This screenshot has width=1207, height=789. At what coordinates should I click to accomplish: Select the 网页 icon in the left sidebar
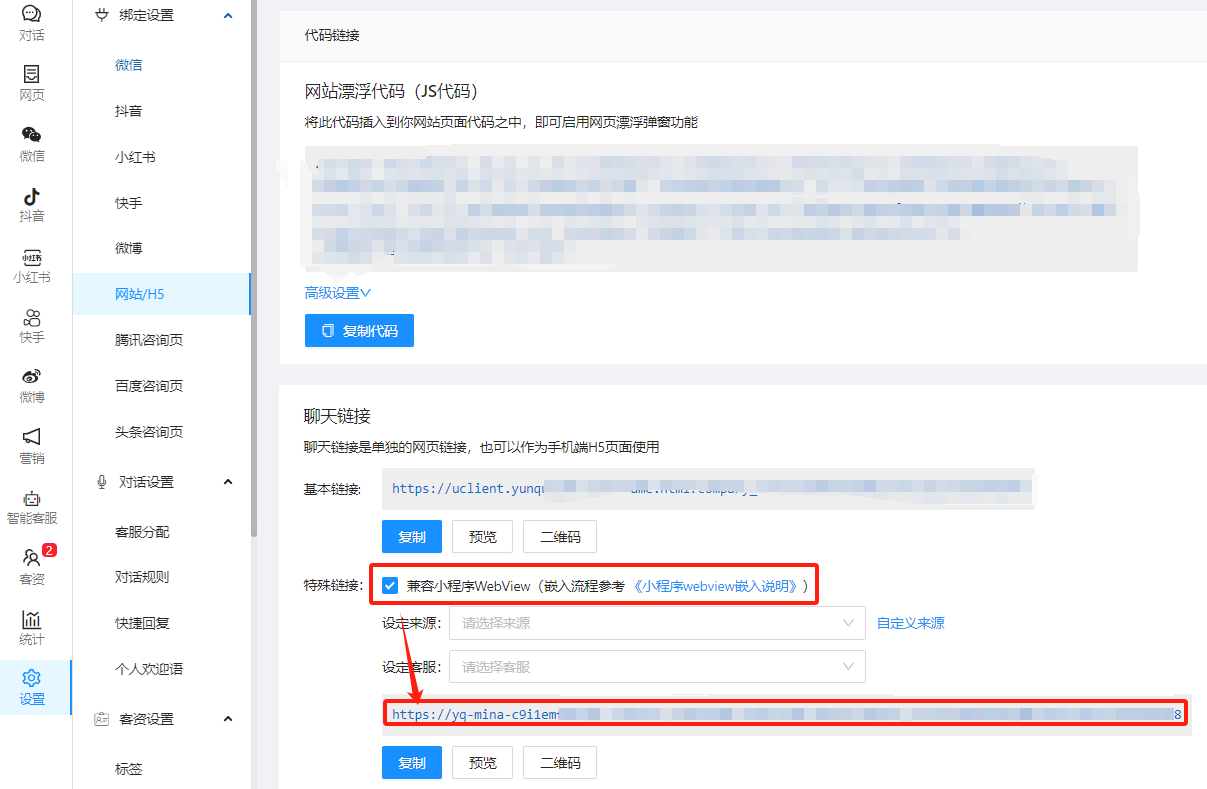(31, 82)
